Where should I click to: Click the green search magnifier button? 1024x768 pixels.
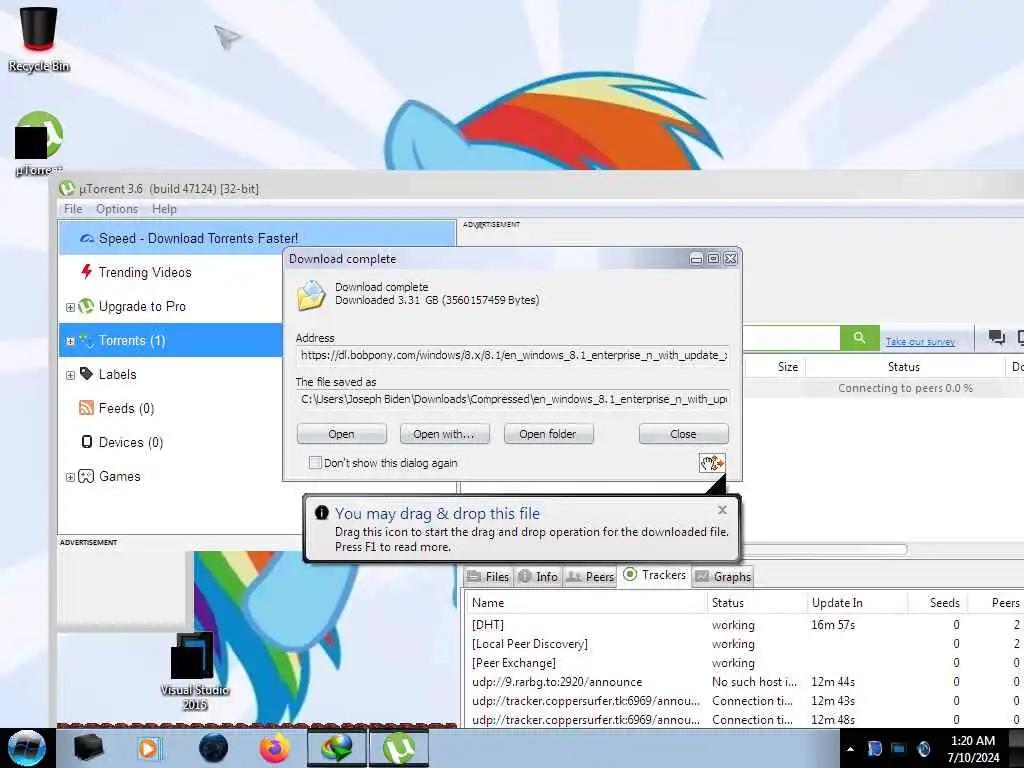pyautogui.click(x=859, y=338)
